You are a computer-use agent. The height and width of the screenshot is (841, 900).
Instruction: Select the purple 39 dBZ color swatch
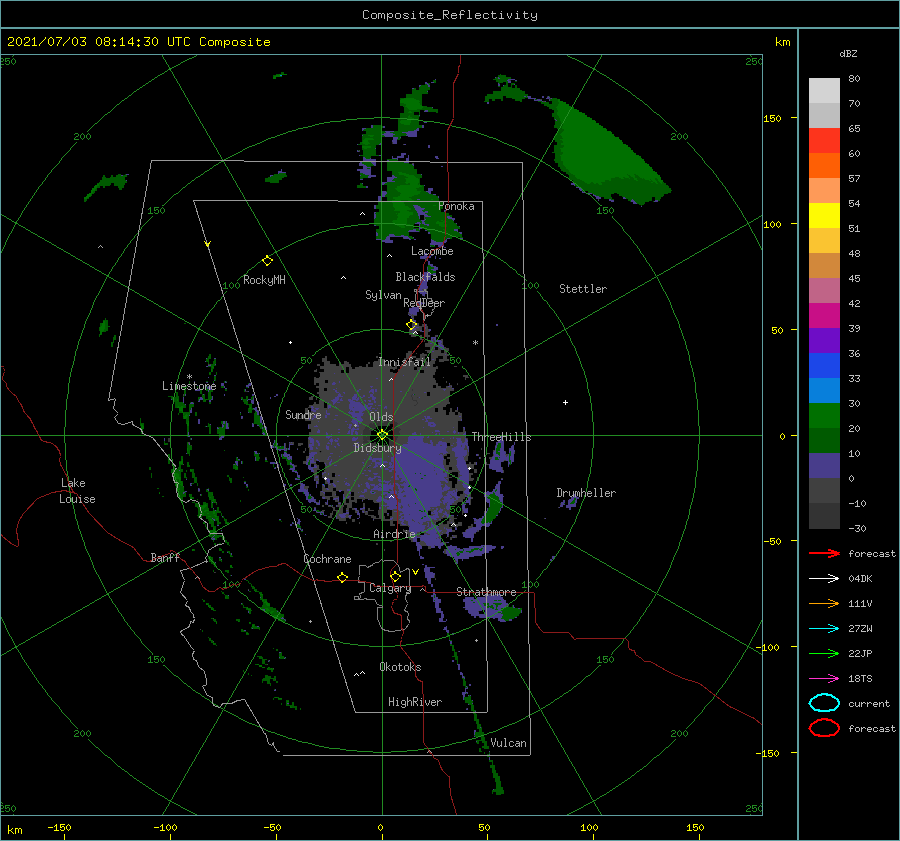coord(824,340)
